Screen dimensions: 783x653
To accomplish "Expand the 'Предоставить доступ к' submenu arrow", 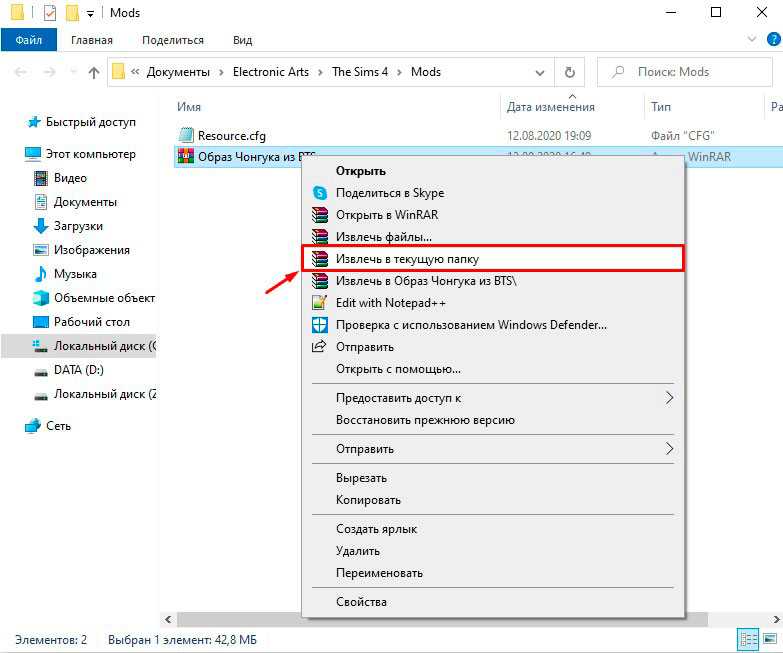I will coord(669,398).
